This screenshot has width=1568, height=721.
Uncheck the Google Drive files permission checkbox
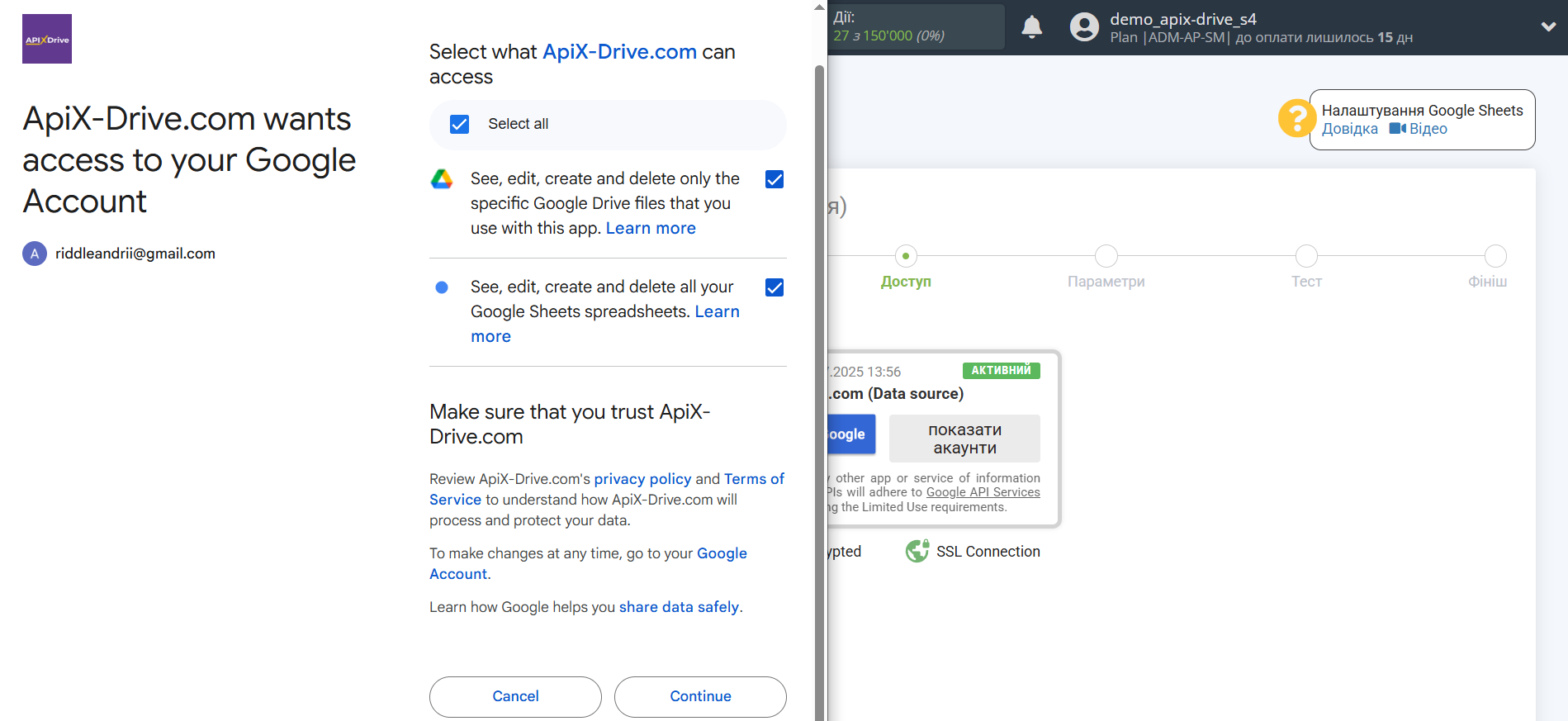click(775, 179)
